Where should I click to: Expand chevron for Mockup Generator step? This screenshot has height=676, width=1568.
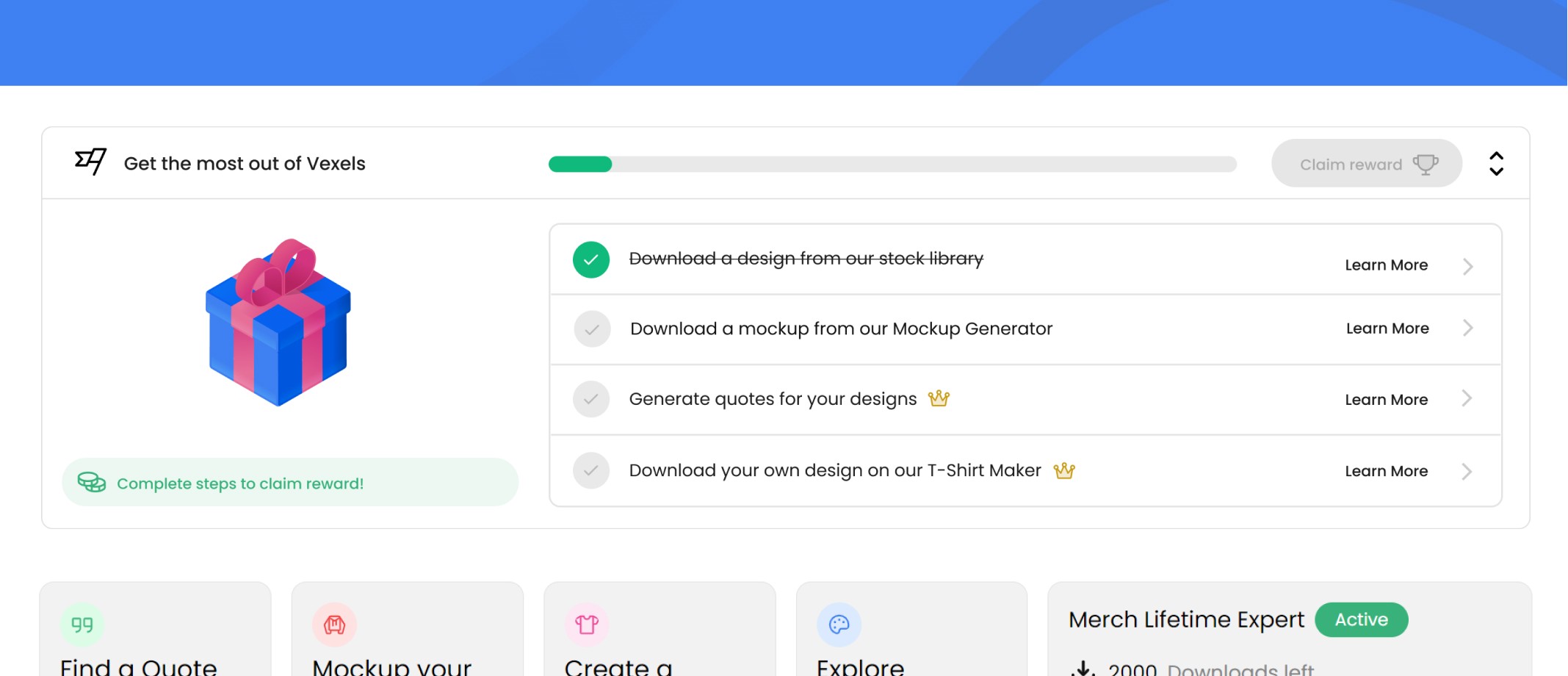pyautogui.click(x=1467, y=328)
